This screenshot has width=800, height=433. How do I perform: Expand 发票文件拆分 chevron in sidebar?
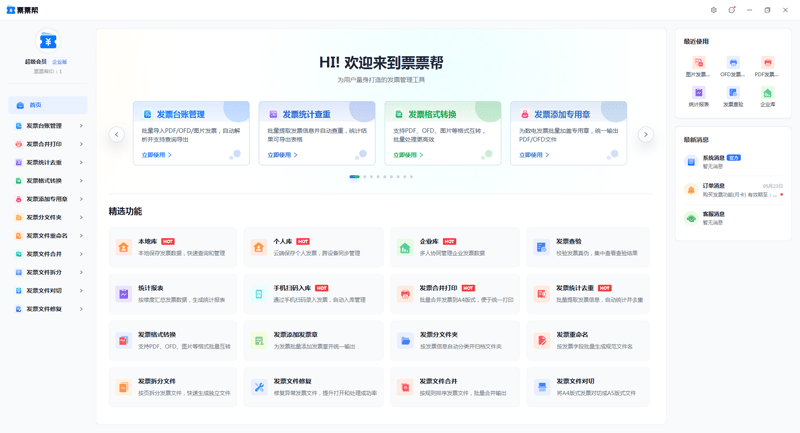point(81,272)
